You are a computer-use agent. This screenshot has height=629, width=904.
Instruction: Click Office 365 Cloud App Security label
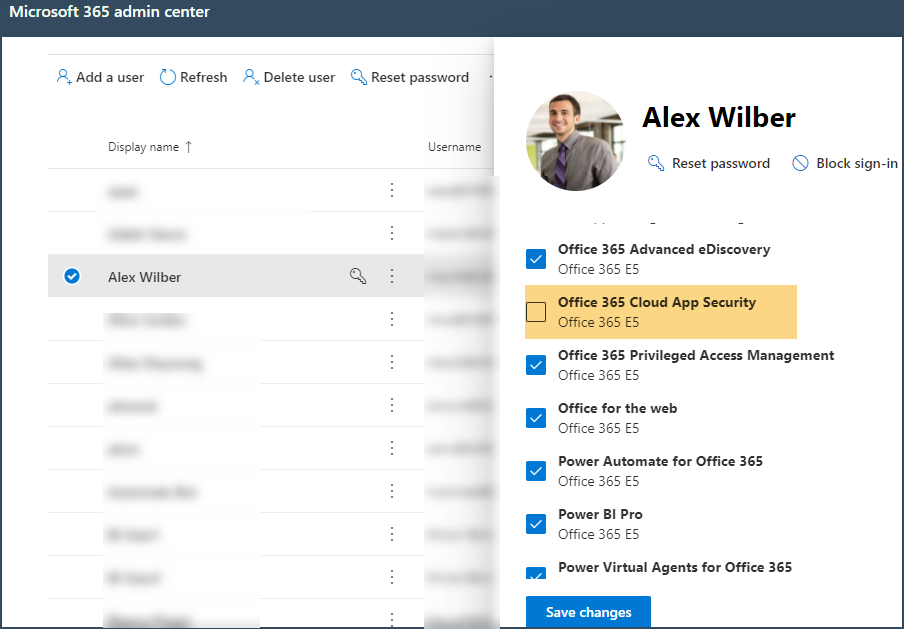click(x=657, y=302)
